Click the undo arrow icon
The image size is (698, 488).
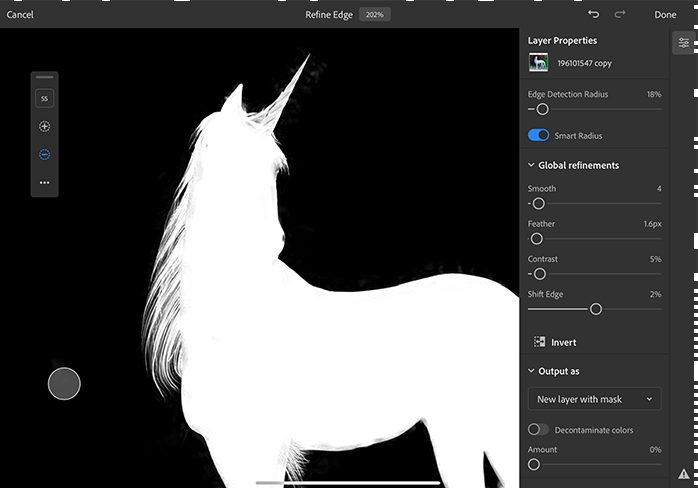coord(594,14)
